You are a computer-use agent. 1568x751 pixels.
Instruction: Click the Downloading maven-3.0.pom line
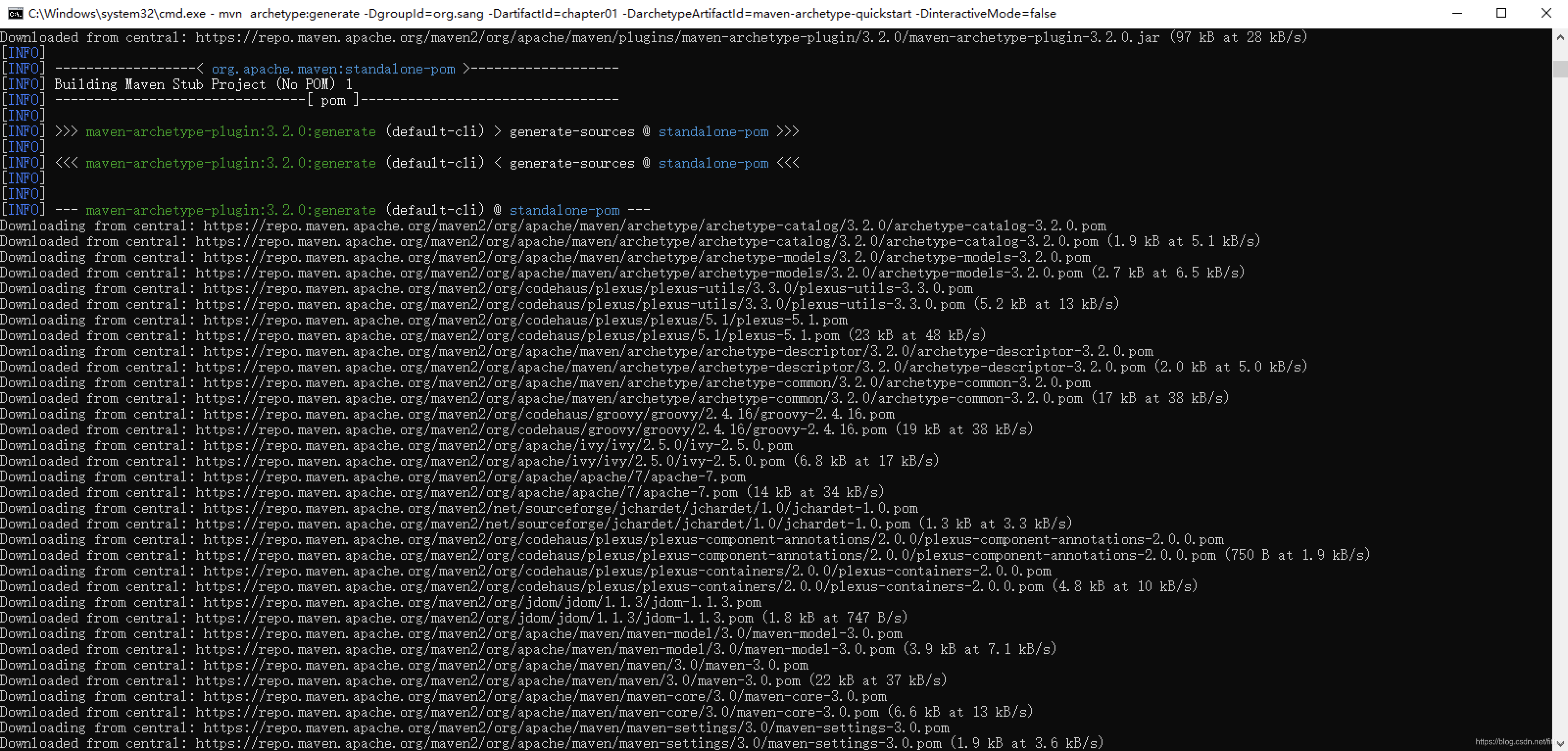click(x=404, y=665)
